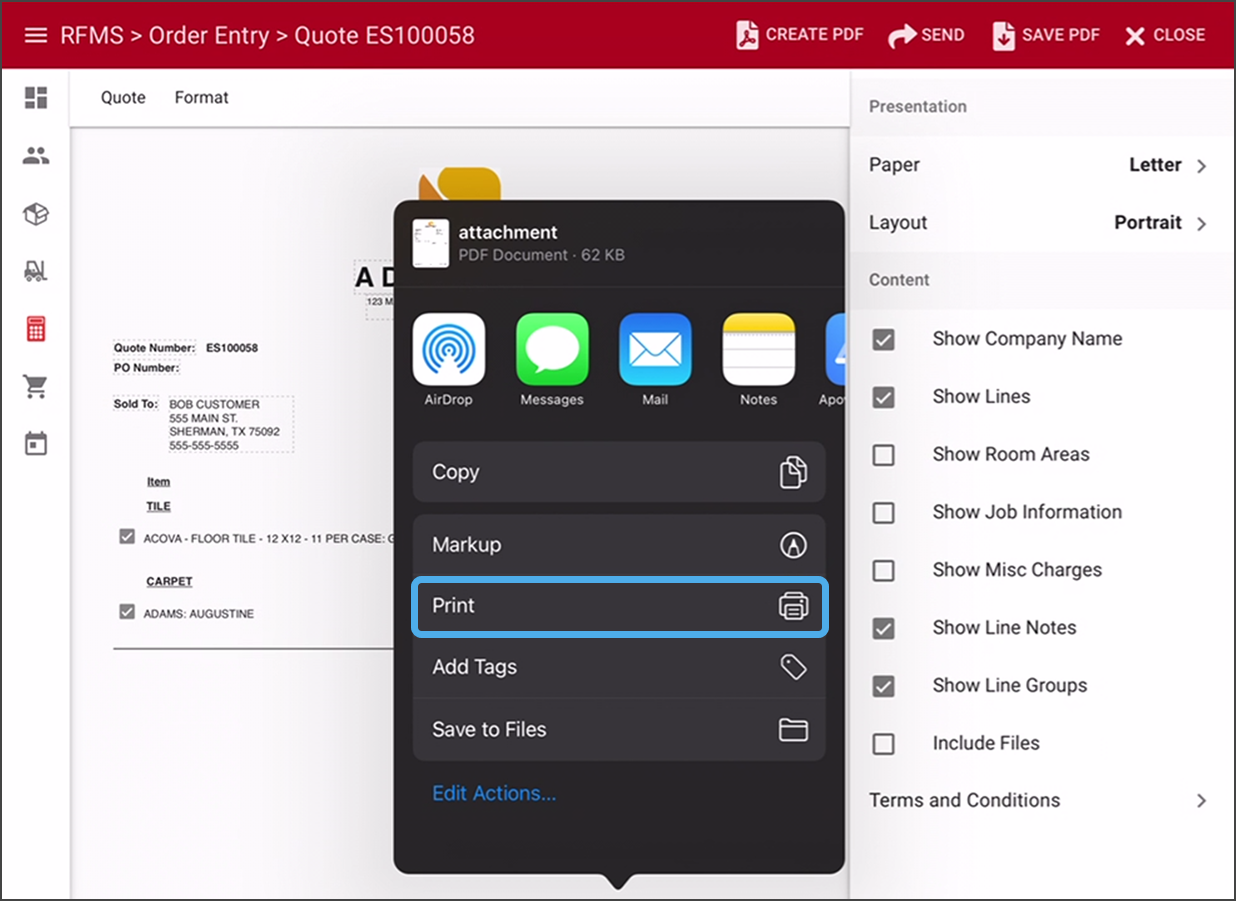The height and width of the screenshot is (901, 1236).
Task: Open the calendar icon in the sidebar
Action: coord(36,442)
